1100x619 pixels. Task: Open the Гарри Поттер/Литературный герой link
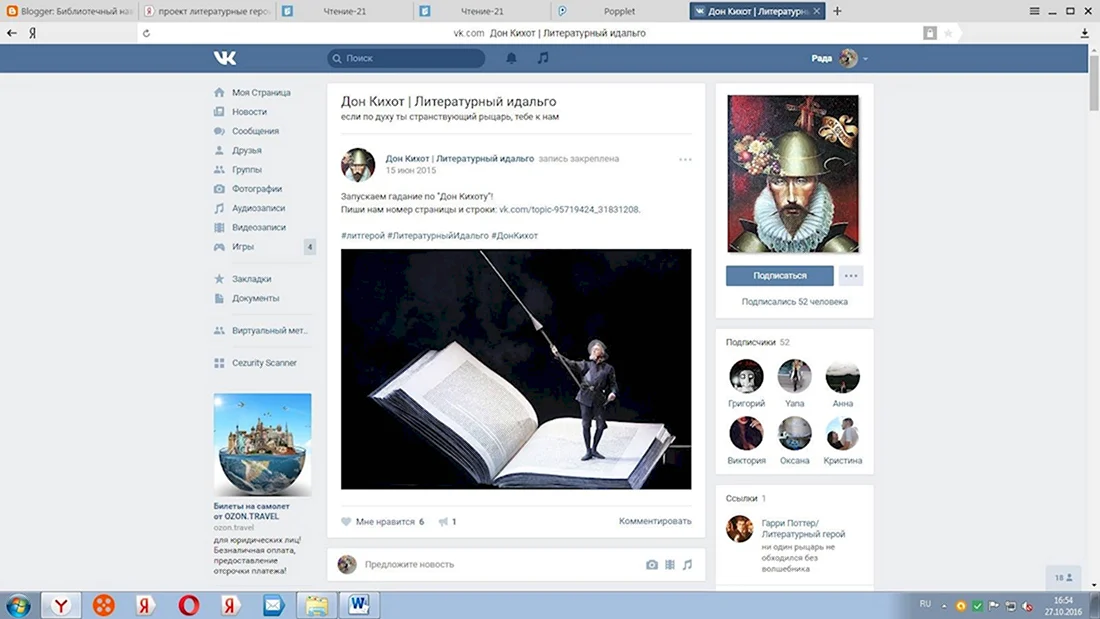(x=803, y=528)
